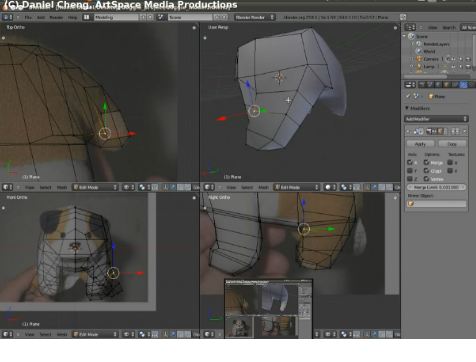This screenshot has width=476, height=362.
Task: Click the screen layout browse icon
Action: click(x=86, y=17)
